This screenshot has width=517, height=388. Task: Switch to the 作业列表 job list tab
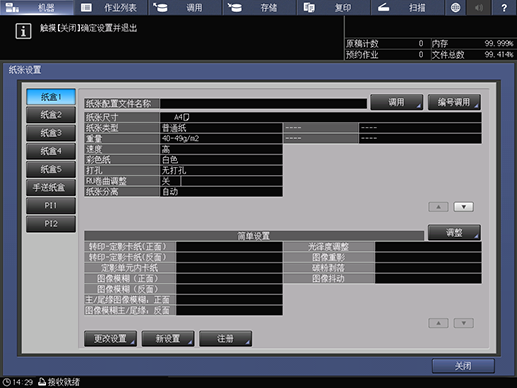(111, 7)
